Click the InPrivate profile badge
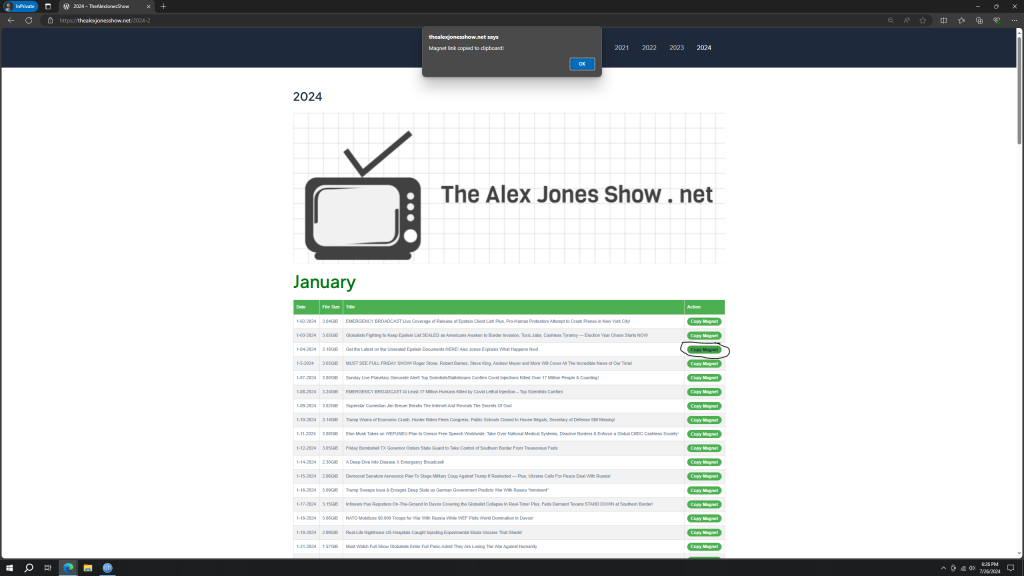Screen dimensions: 1024x576 (20, 6)
